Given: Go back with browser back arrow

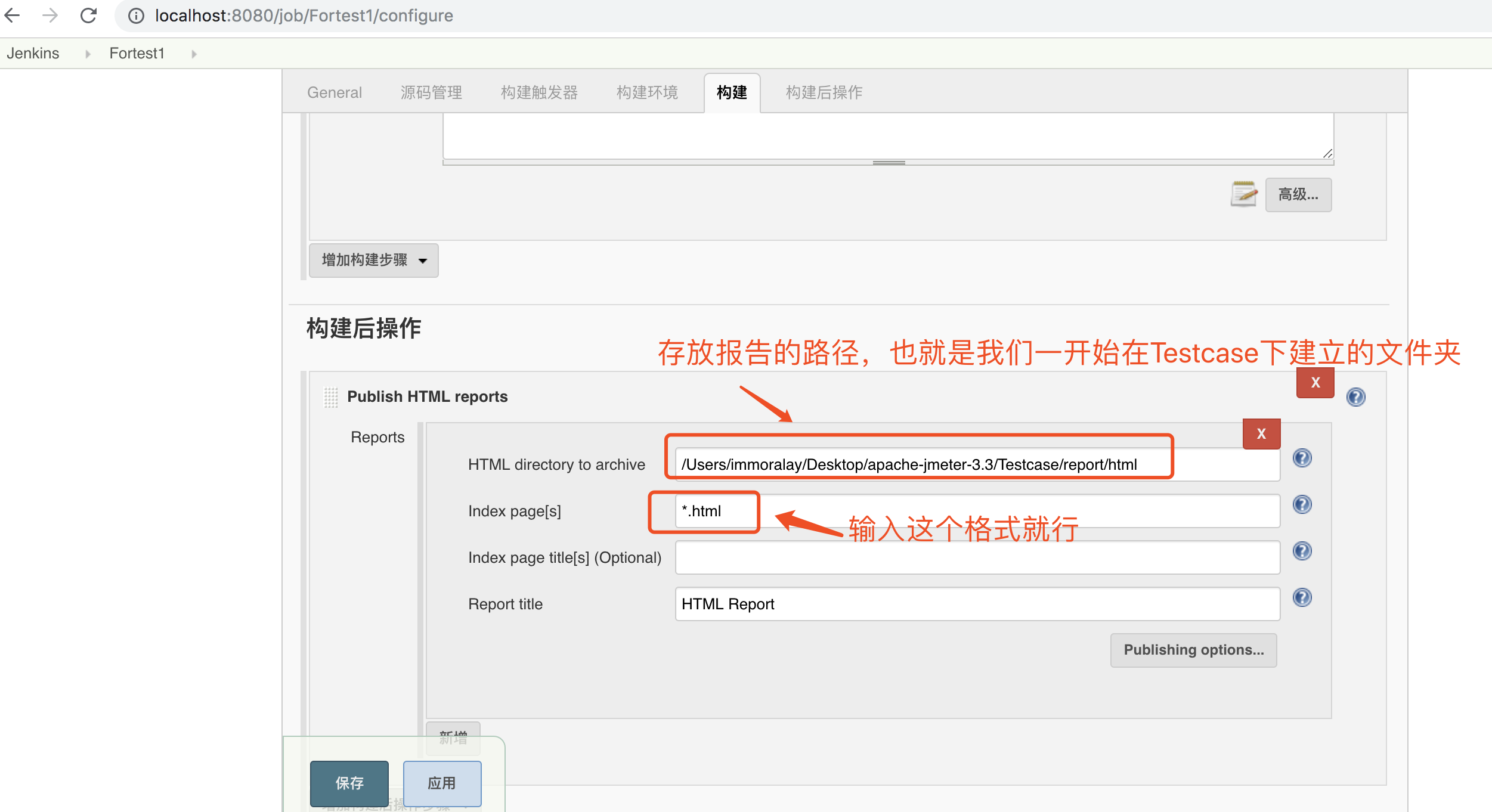Looking at the screenshot, I should point(13,16).
